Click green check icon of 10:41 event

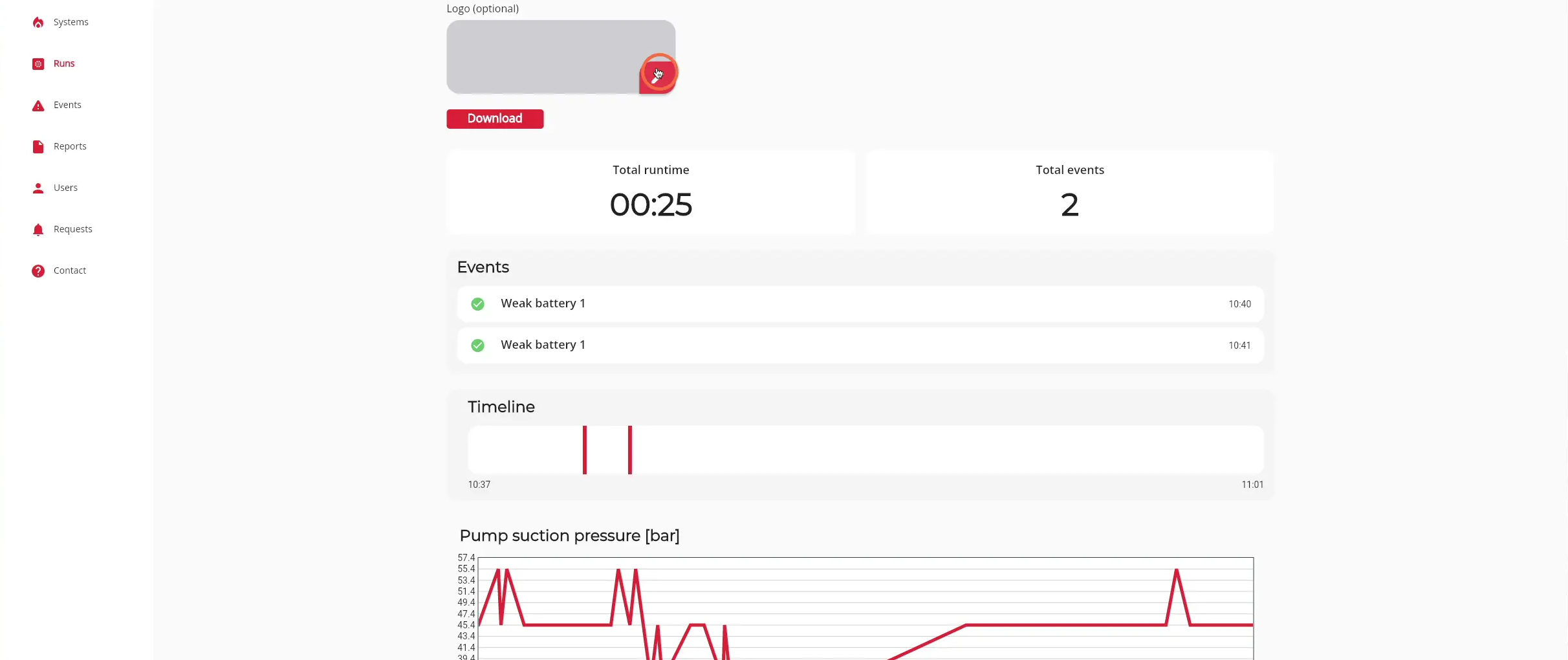pyautogui.click(x=477, y=346)
